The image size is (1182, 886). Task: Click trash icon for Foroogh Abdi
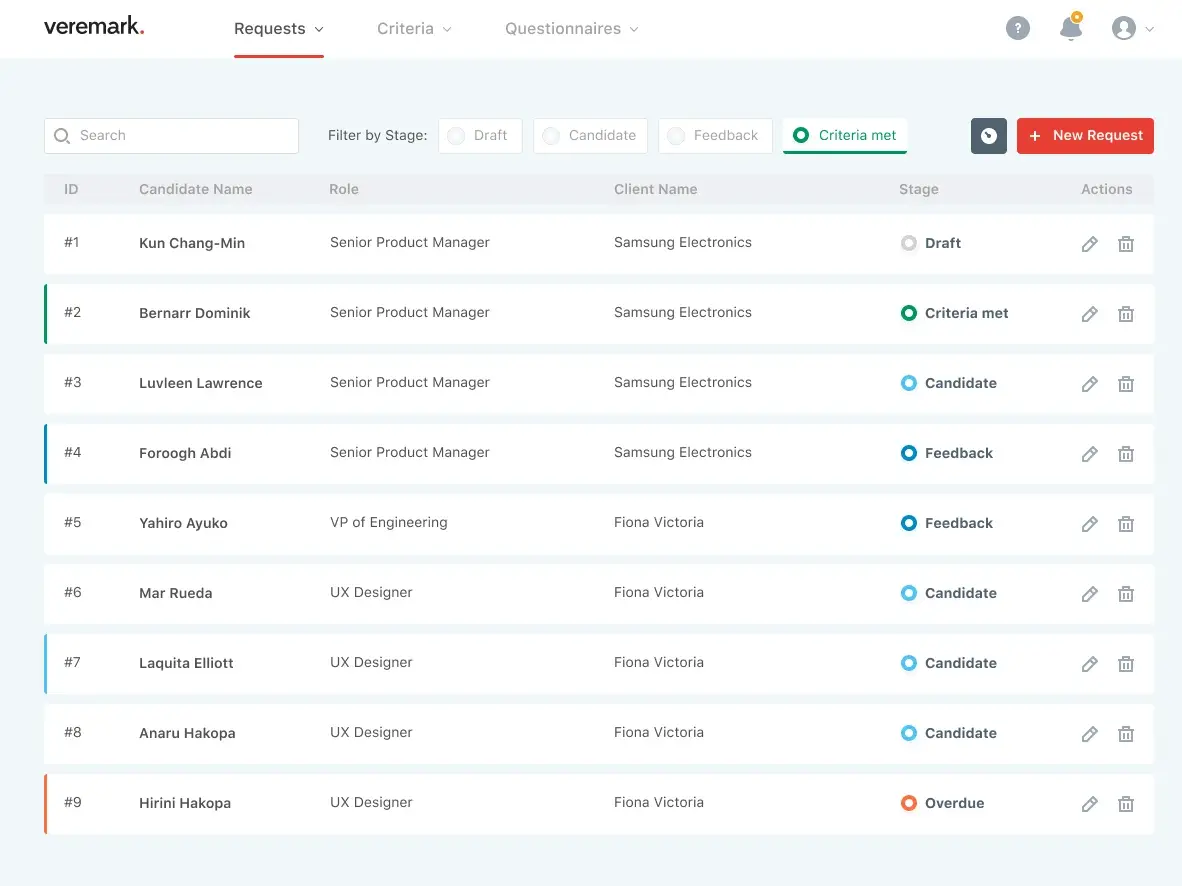coord(1125,454)
